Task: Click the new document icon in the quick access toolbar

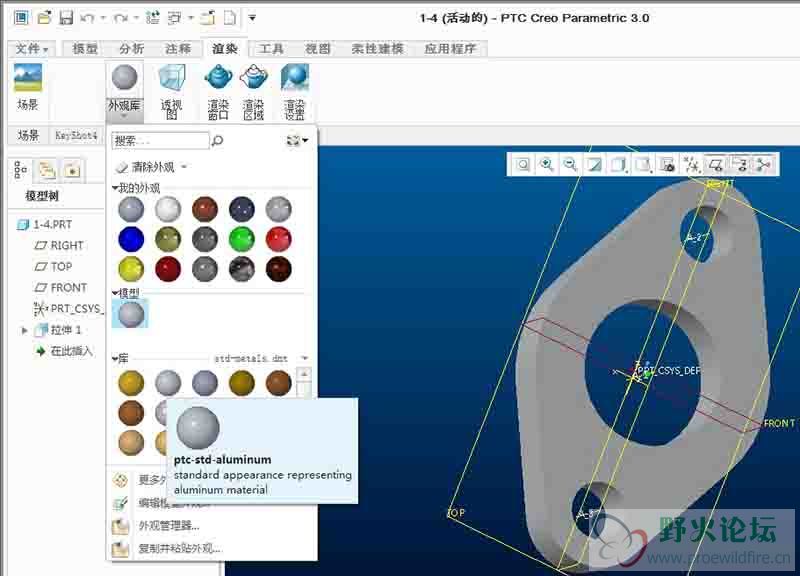Action: pyautogui.click(x=230, y=18)
